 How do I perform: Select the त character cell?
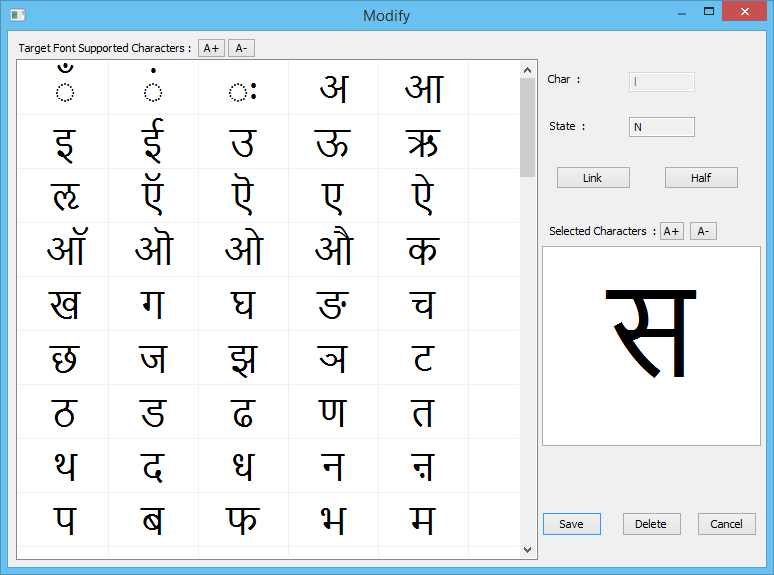(423, 412)
